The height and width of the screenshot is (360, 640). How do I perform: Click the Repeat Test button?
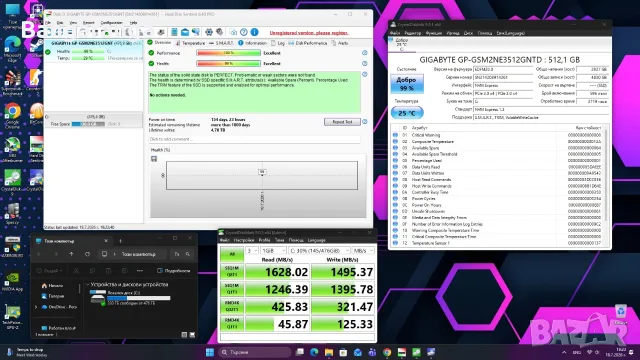pos(342,122)
